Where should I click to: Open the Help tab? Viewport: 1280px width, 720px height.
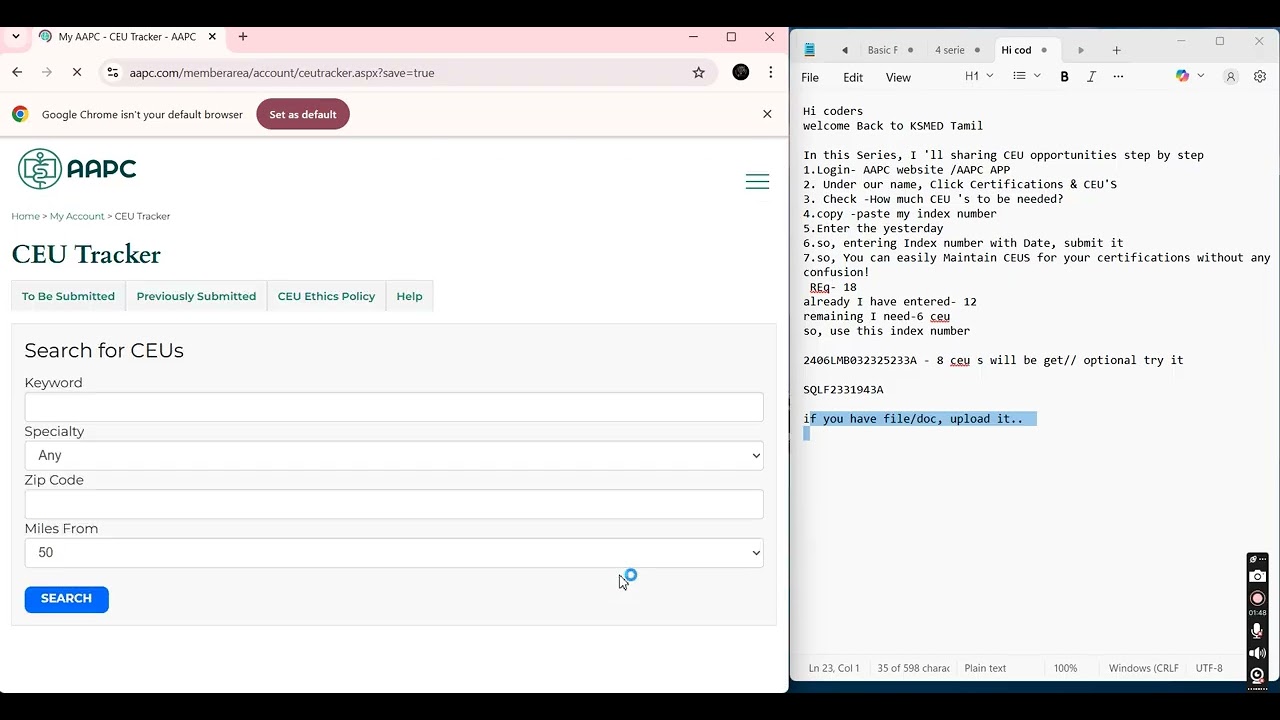(409, 296)
